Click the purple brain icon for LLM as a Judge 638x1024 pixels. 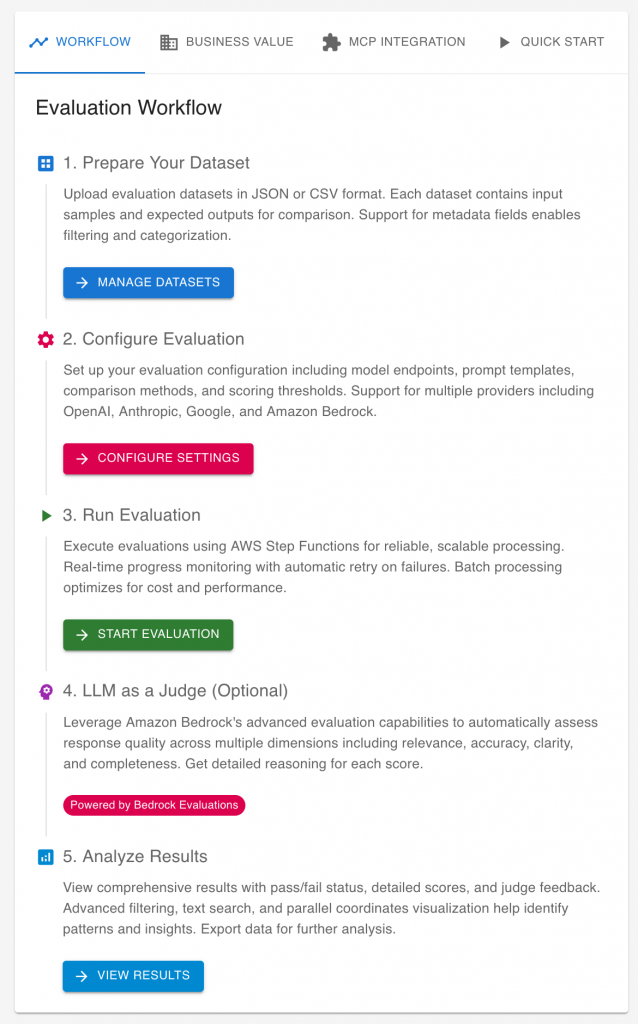click(45, 691)
